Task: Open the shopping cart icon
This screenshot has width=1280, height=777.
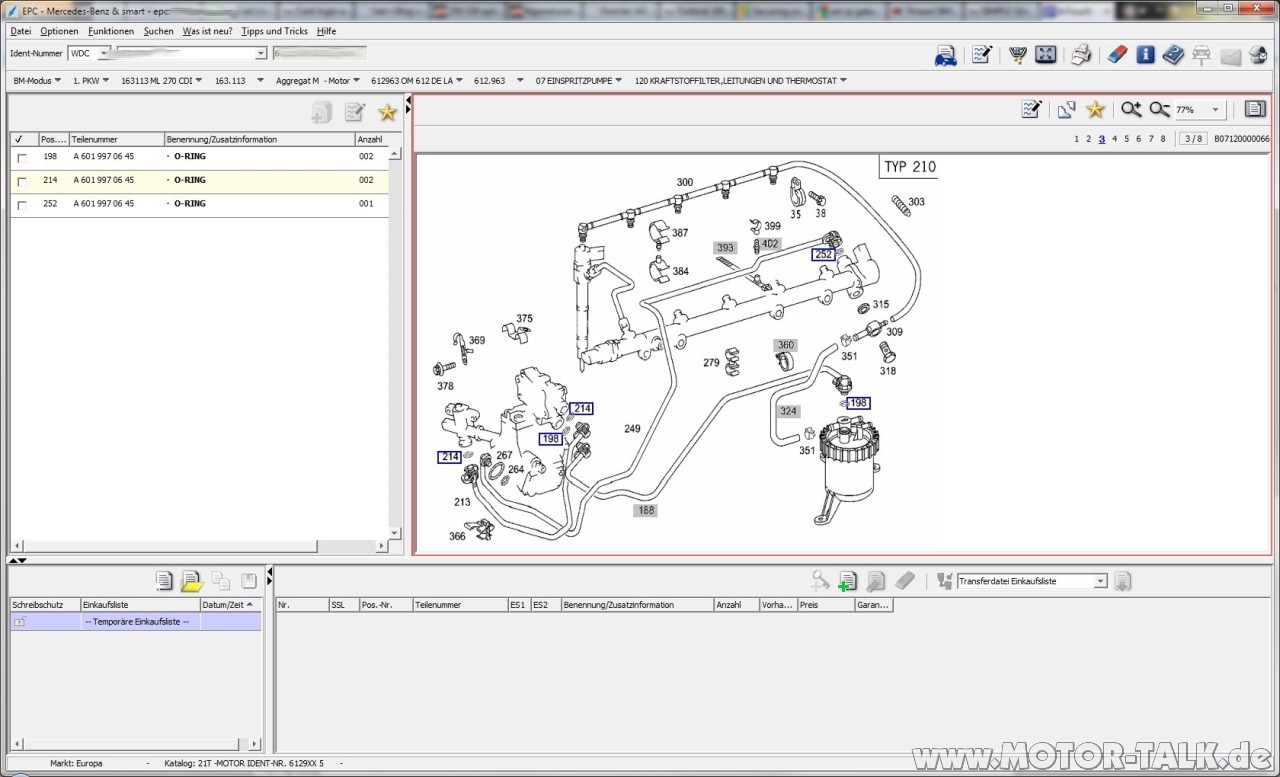Action: point(1018,55)
